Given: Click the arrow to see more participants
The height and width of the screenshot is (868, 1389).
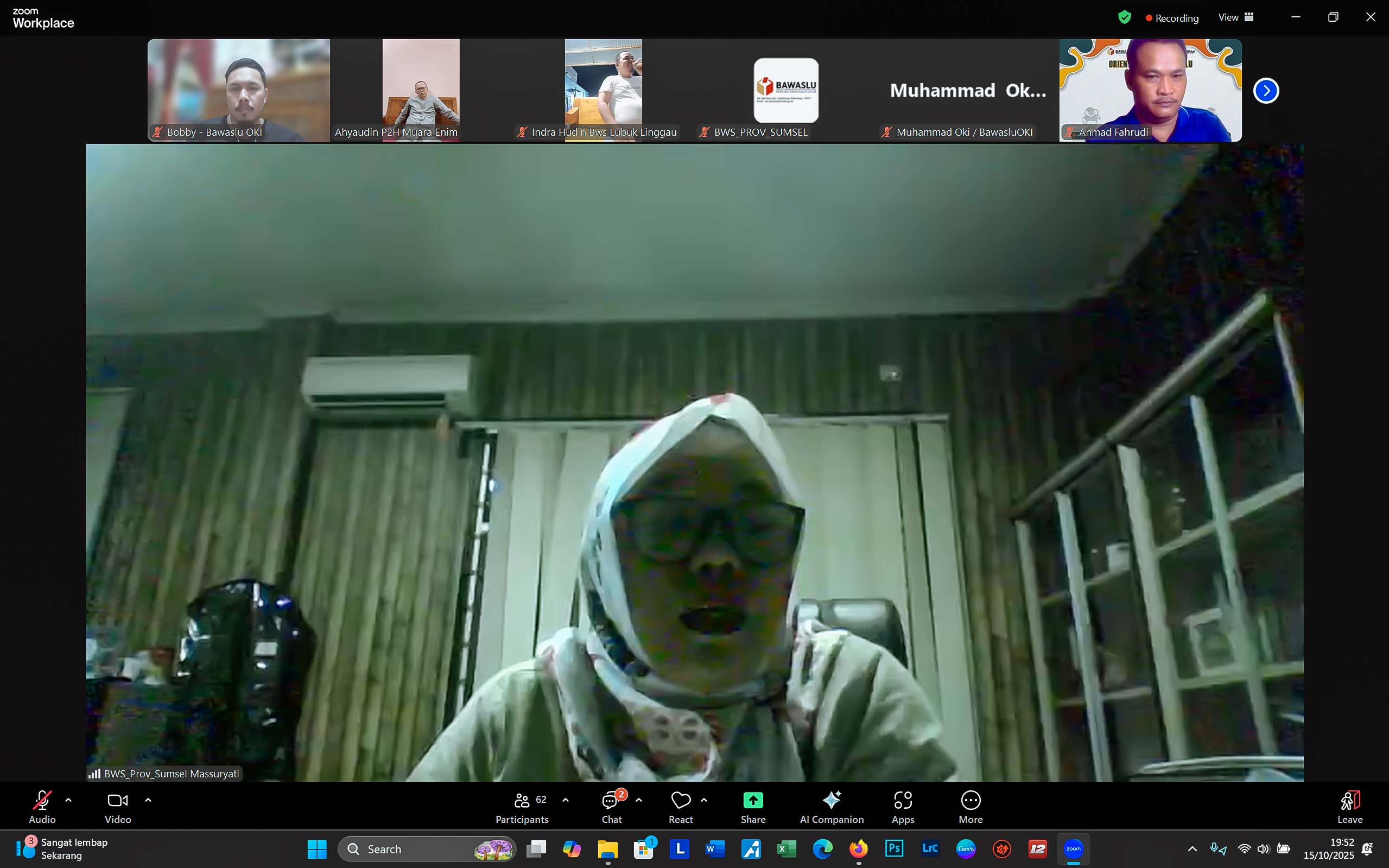Looking at the screenshot, I should point(1266,90).
